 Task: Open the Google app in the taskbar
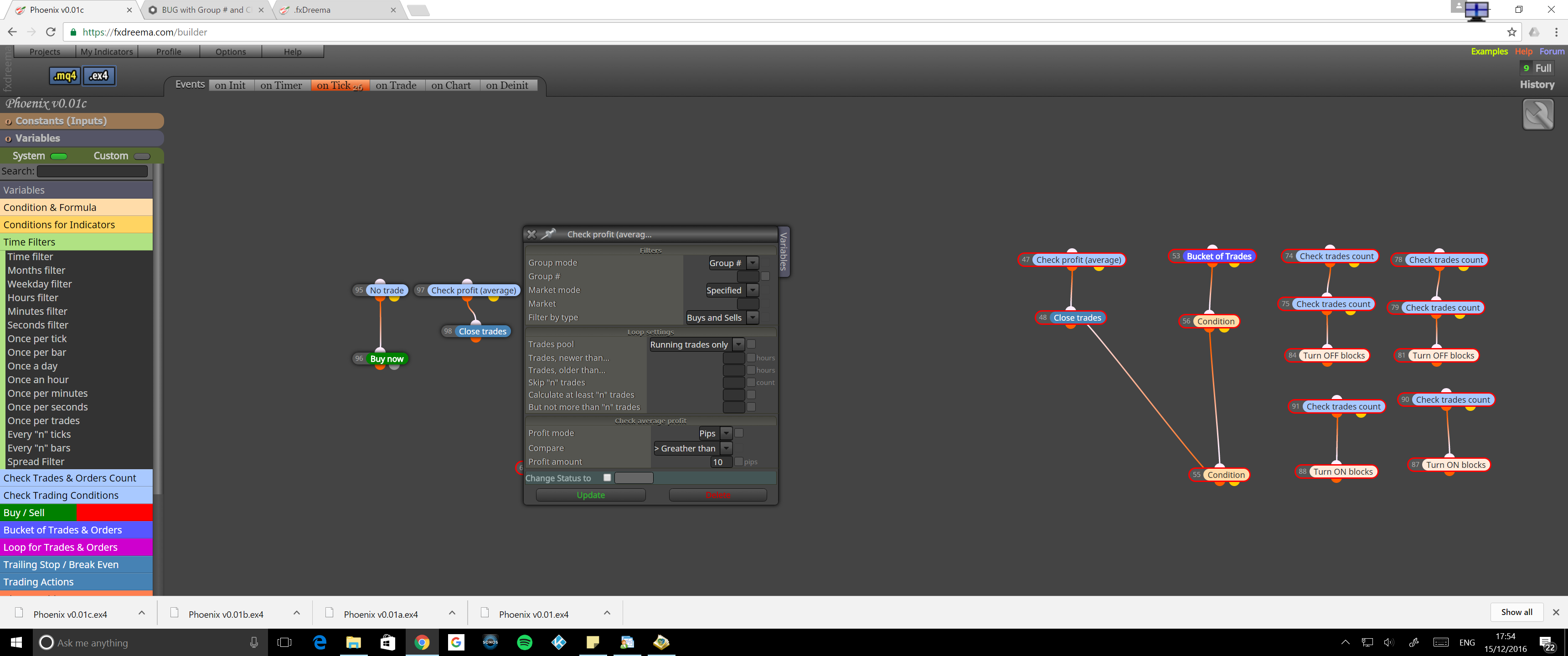pyautogui.click(x=456, y=642)
